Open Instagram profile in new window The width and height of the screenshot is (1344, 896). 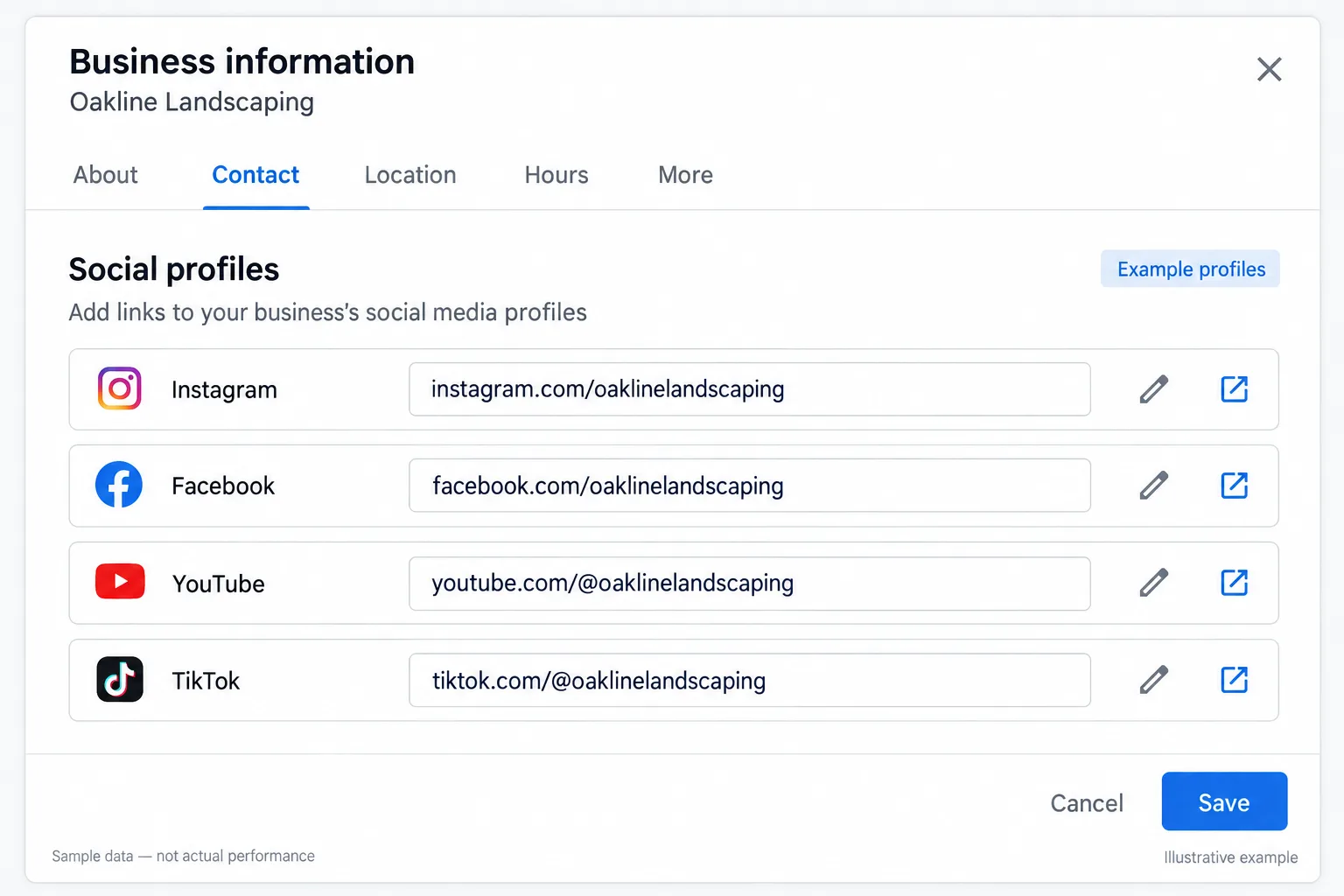click(x=1234, y=388)
